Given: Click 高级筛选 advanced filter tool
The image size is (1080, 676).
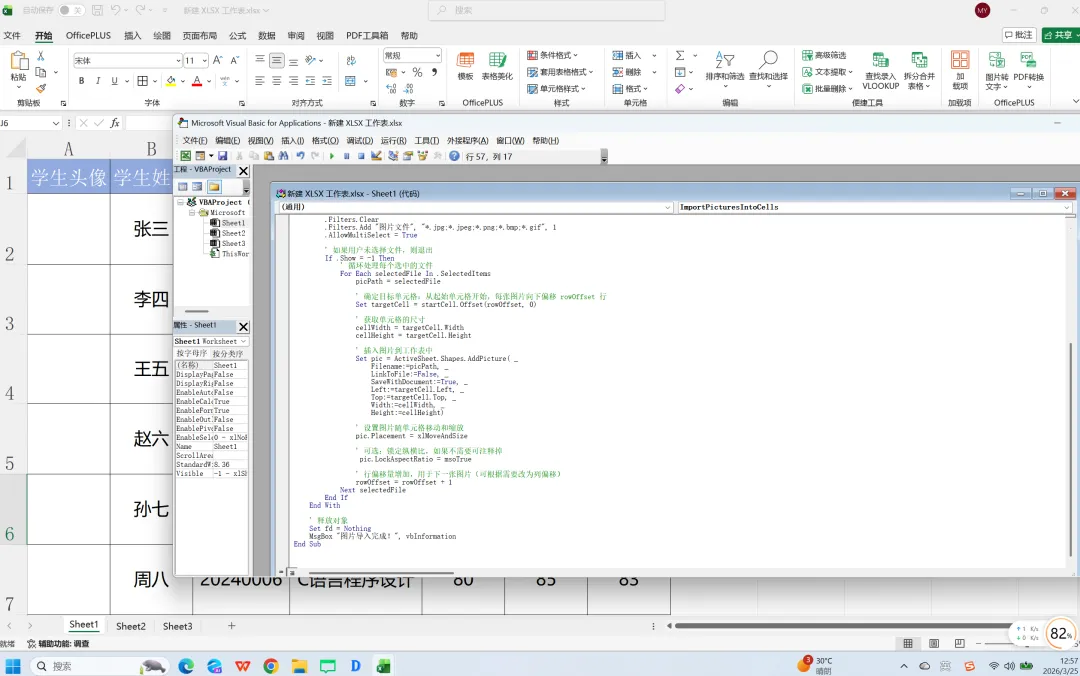Looking at the screenshot, I should 824,55.
